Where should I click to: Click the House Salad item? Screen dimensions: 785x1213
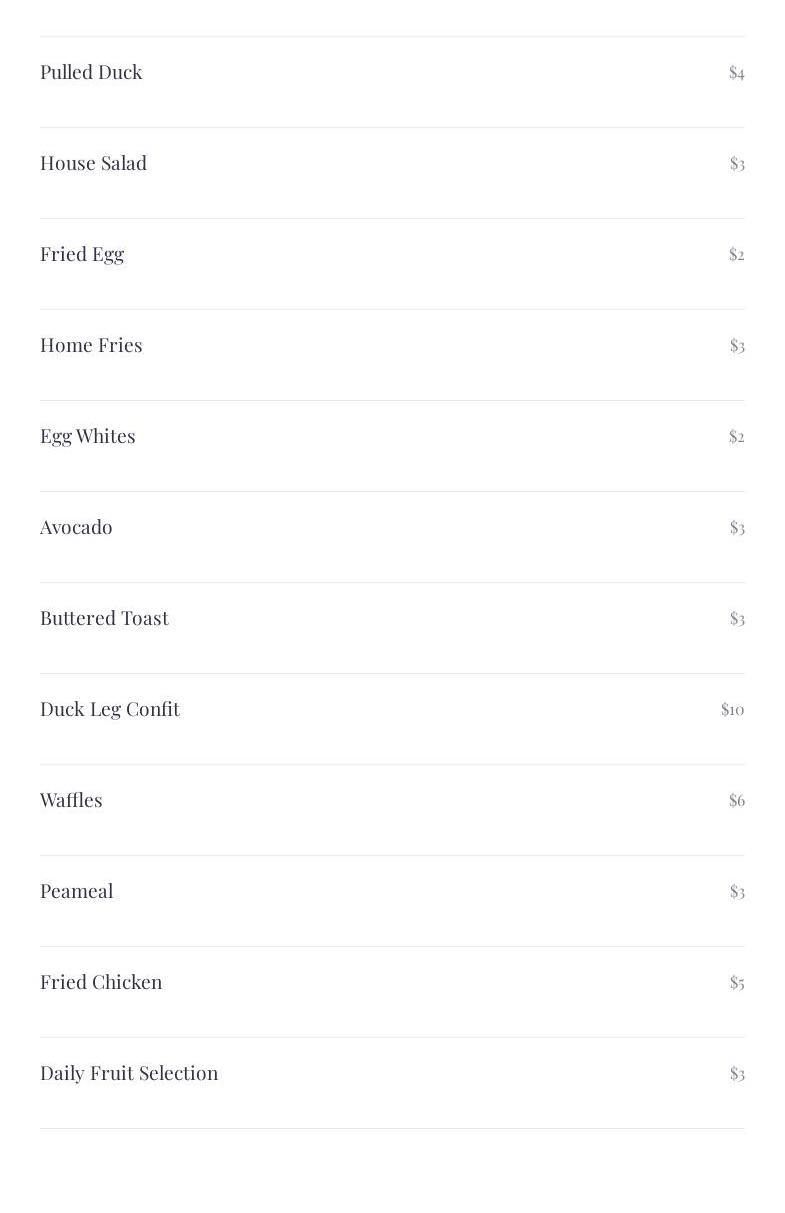93,163
